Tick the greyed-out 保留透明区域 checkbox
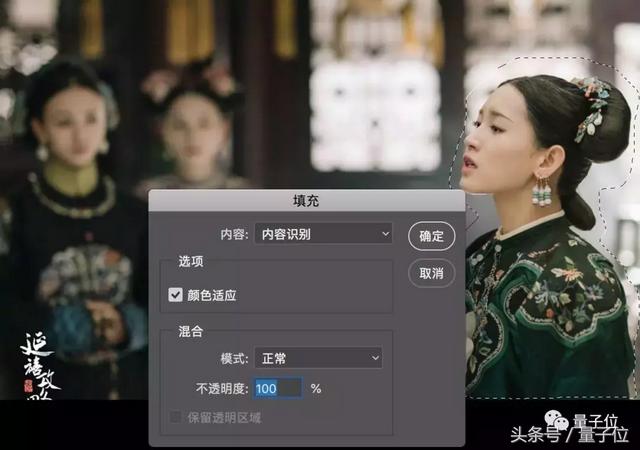640x450 pixels. coord(175,417)
